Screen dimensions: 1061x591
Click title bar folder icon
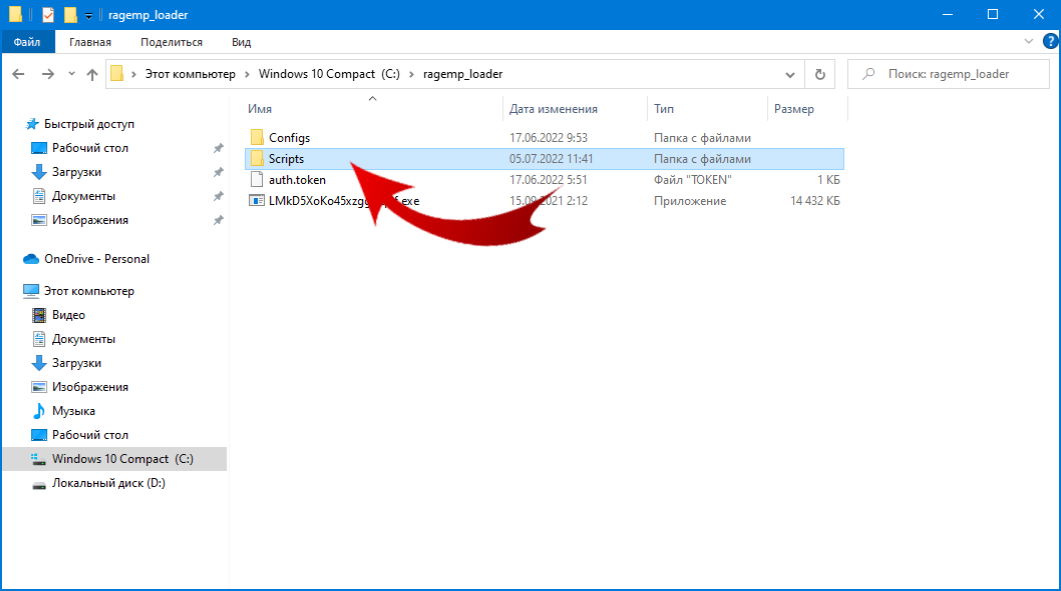pyautogui.click(x=15, y=14)
